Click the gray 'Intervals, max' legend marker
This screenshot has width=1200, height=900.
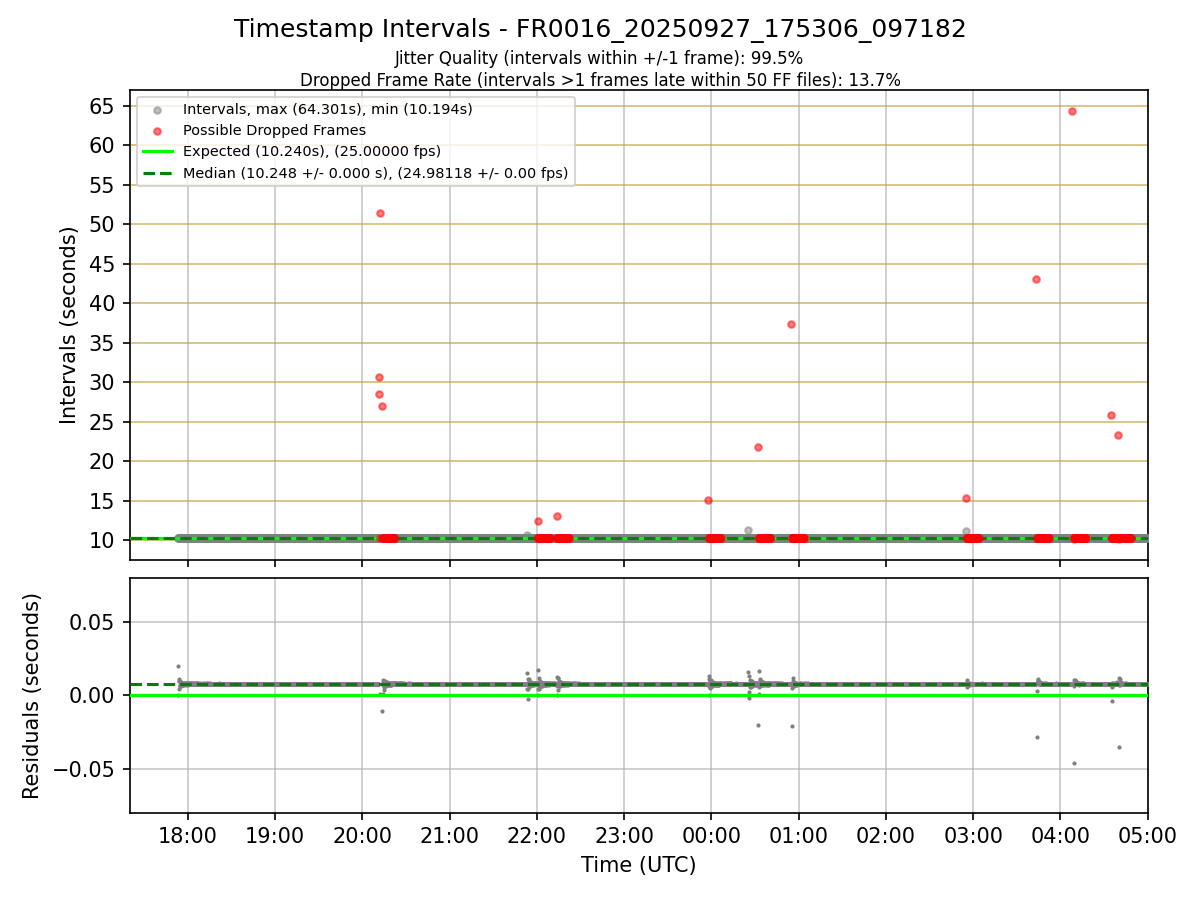point(158,109)
